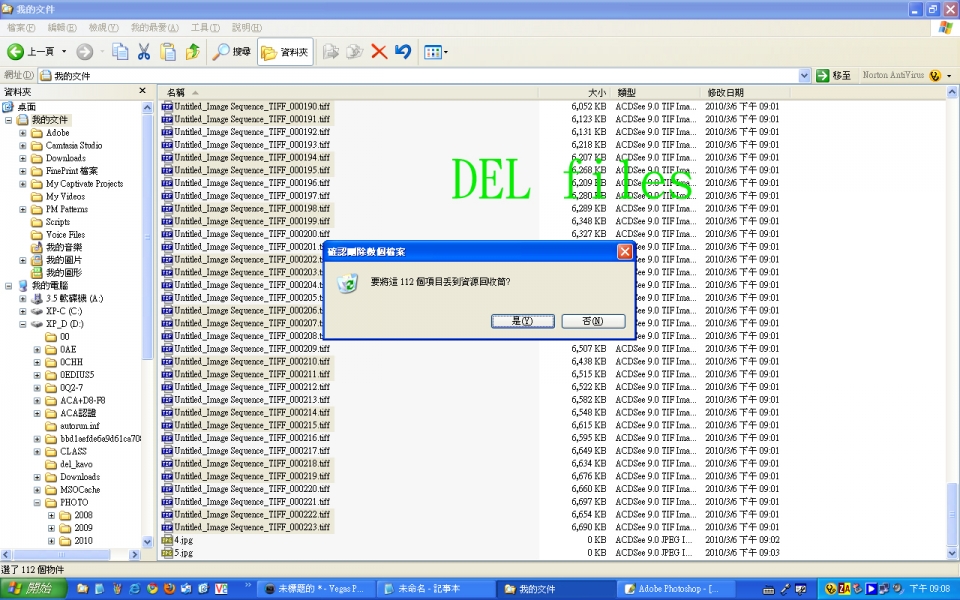Screen dimensions: 960x600
Task: Select the 4.jpg file
Action: pyautogui.click(x=183, y=540)
